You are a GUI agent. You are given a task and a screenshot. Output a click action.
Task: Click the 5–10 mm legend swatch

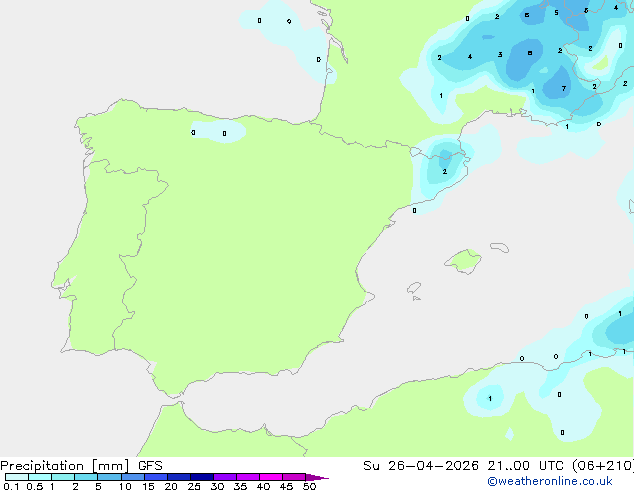click(x=109, y=477)
